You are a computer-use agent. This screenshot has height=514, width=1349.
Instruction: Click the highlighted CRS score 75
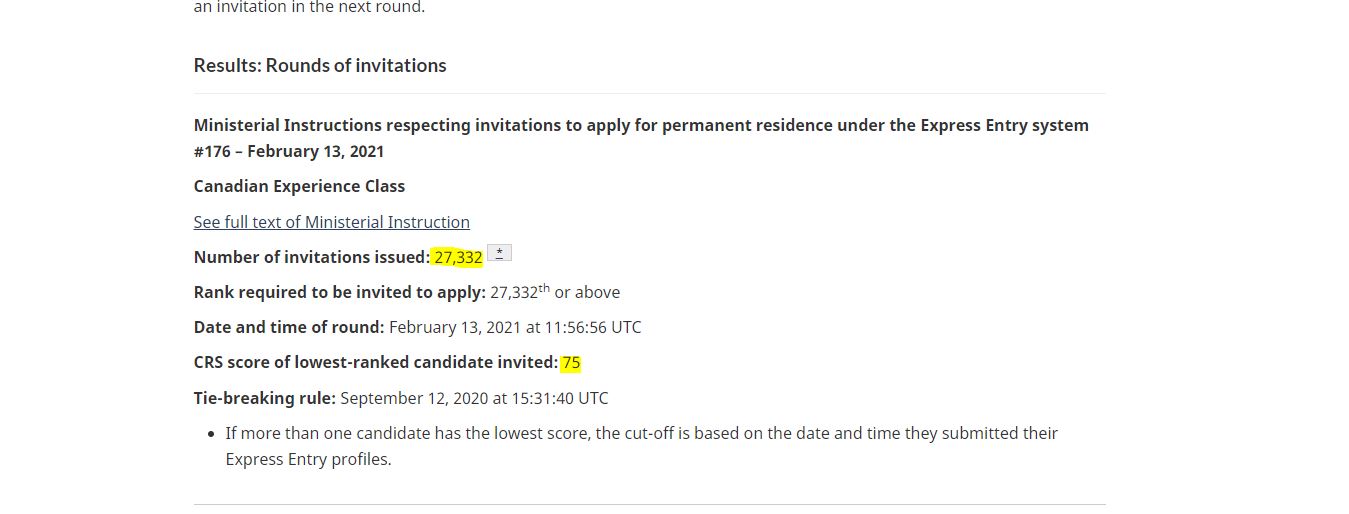click(571, 362)
